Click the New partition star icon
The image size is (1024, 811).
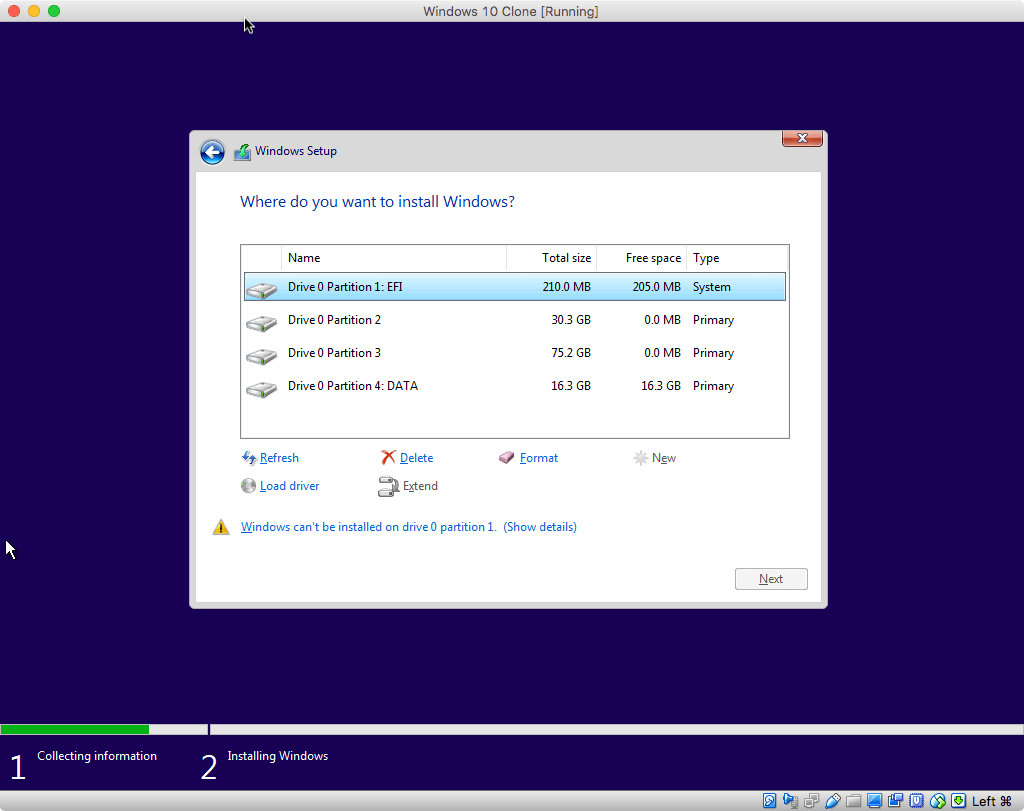pos(641,458)
